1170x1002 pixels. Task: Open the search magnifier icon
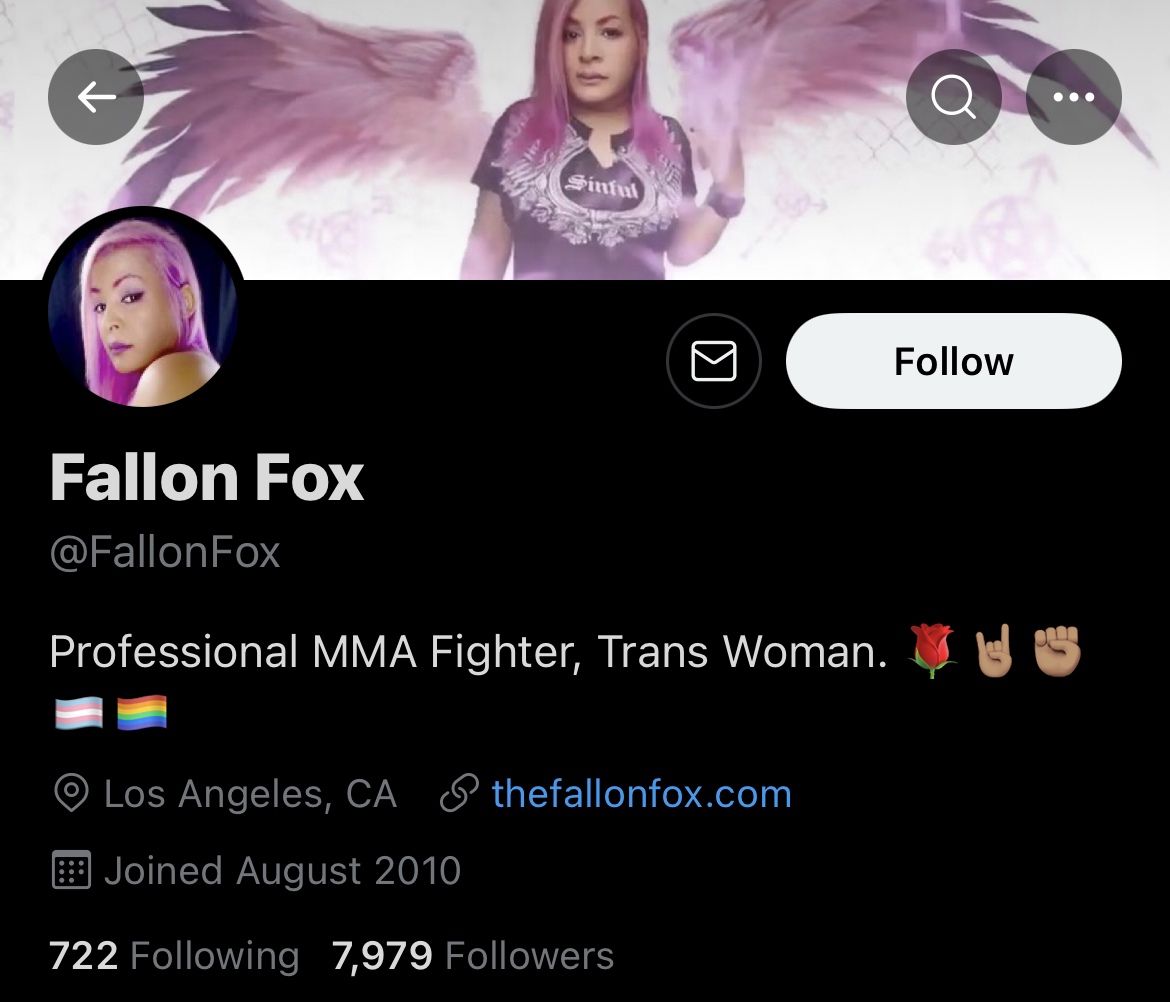point(954,97)
